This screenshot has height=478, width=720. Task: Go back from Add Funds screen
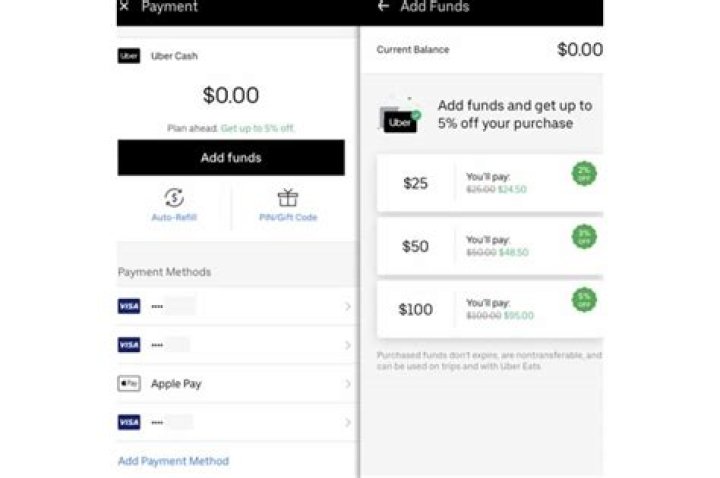pos(383,7)
